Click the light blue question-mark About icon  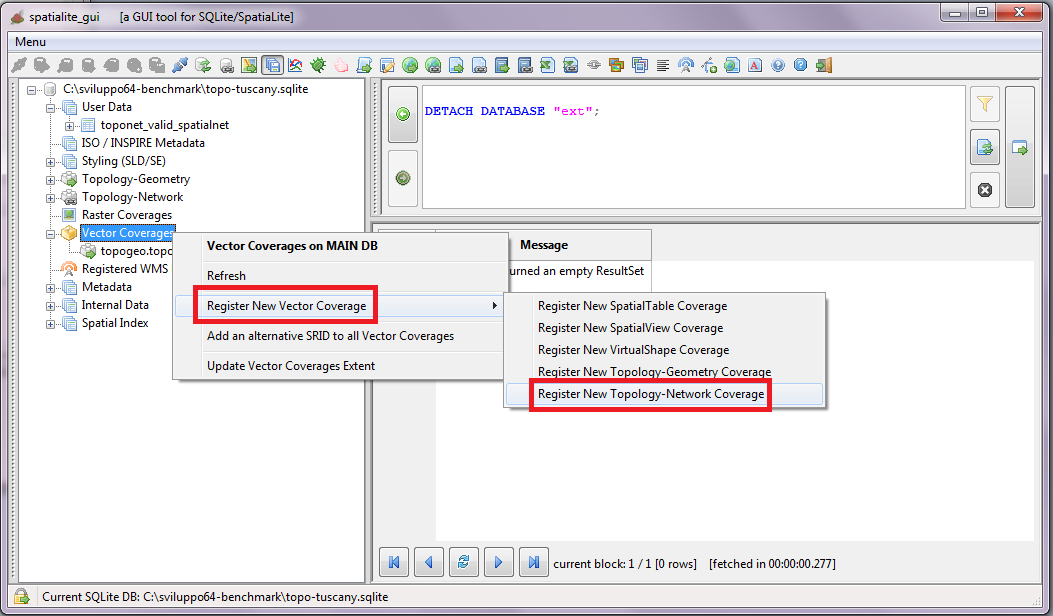(x=800, y=65)
